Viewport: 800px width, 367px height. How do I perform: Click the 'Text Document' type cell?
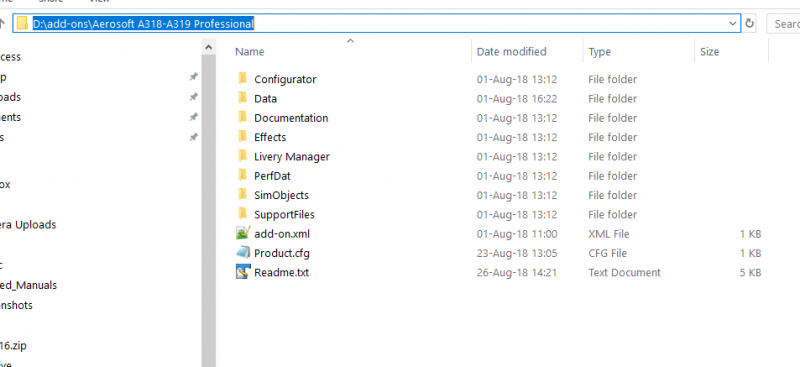pyautogui.click(x=624, y=273)
